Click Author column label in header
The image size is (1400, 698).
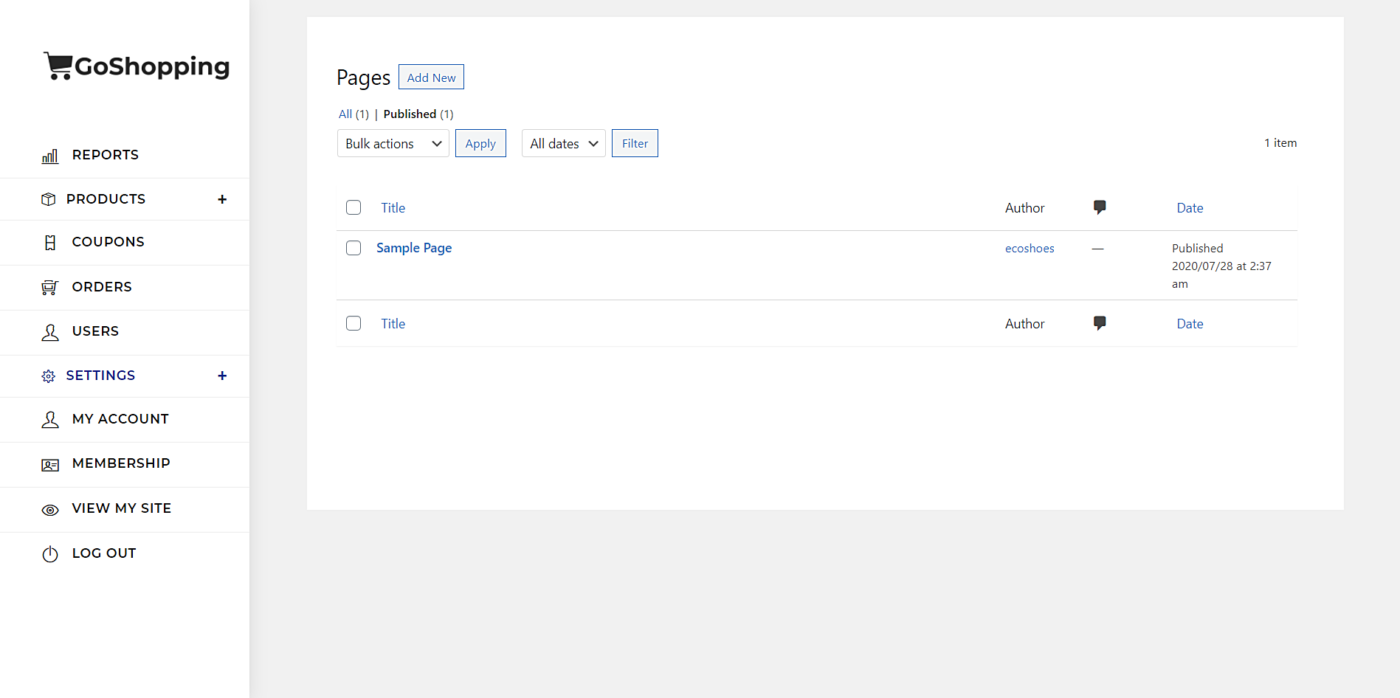(x=1025, y=208)
